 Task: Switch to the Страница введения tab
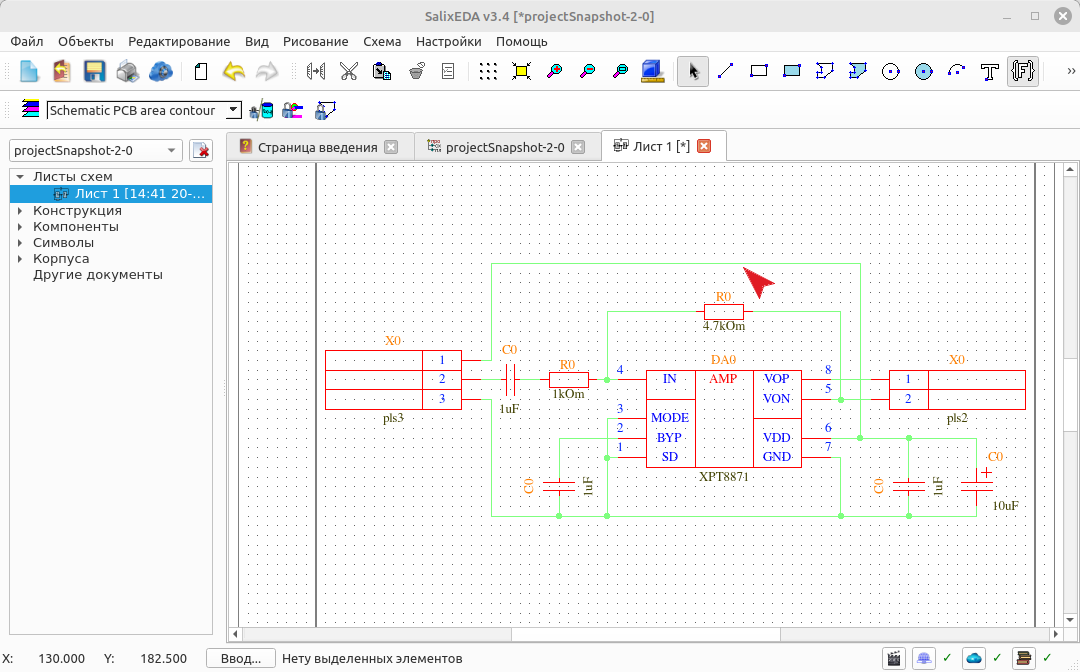318,147
